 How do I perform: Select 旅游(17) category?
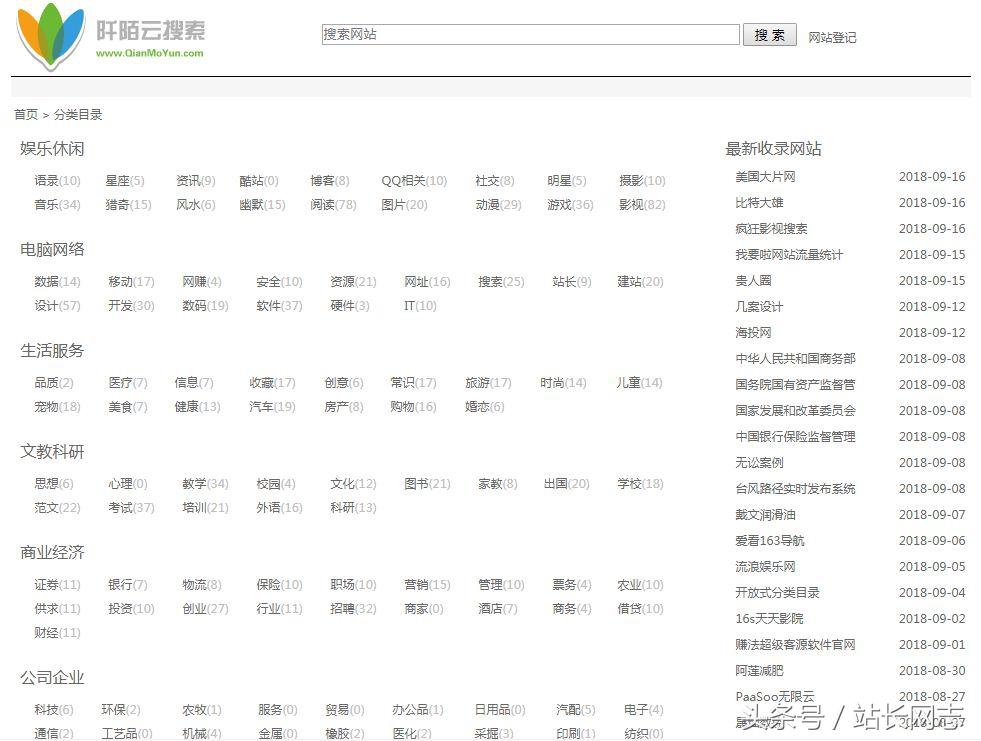pos(489,382)
